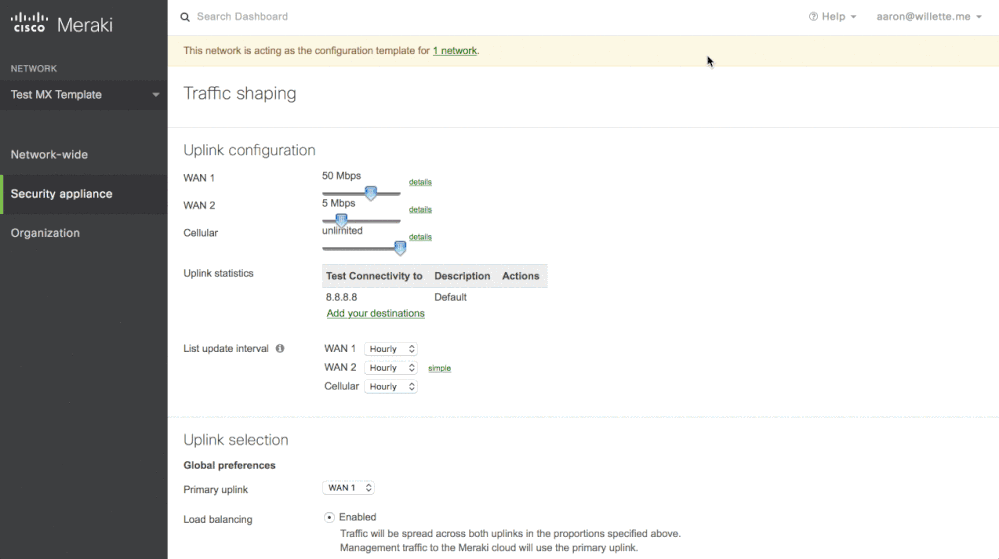
Task: Click the Help question mark icon
Action: pyautogui.click(x=813, y=17)
